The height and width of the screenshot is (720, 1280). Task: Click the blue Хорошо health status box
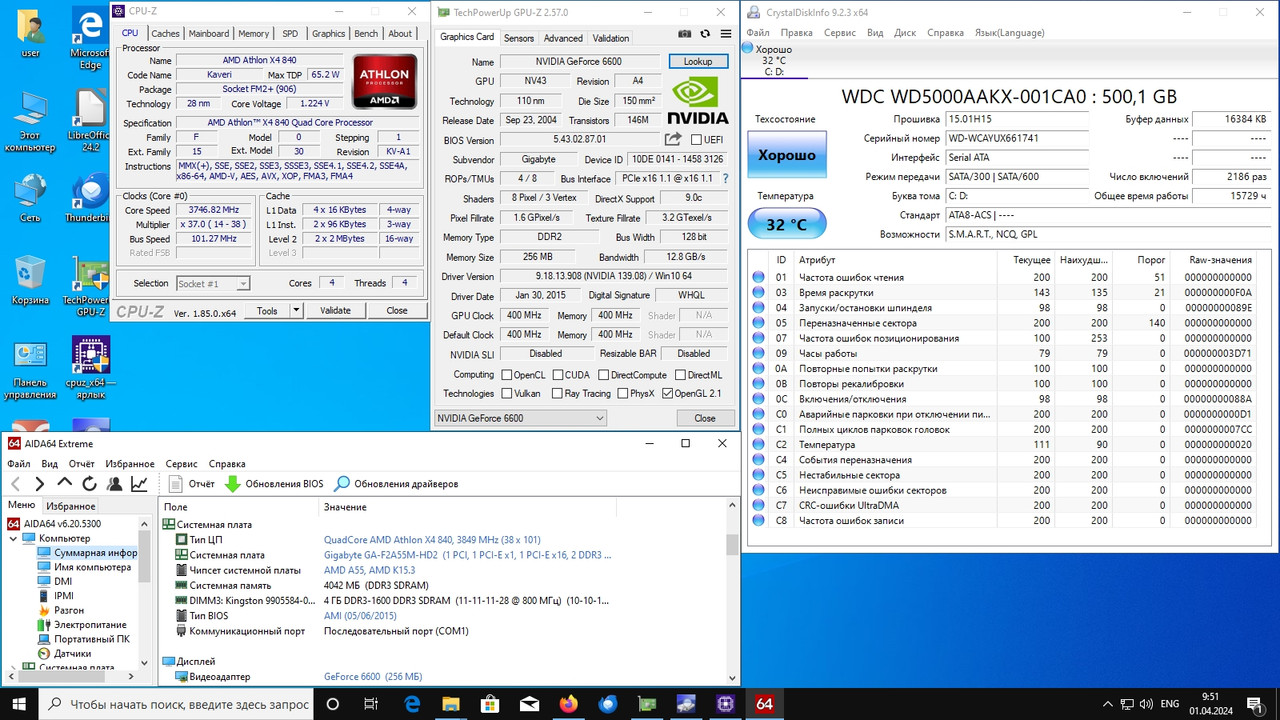pyautogui.click(x=786, y=155)
